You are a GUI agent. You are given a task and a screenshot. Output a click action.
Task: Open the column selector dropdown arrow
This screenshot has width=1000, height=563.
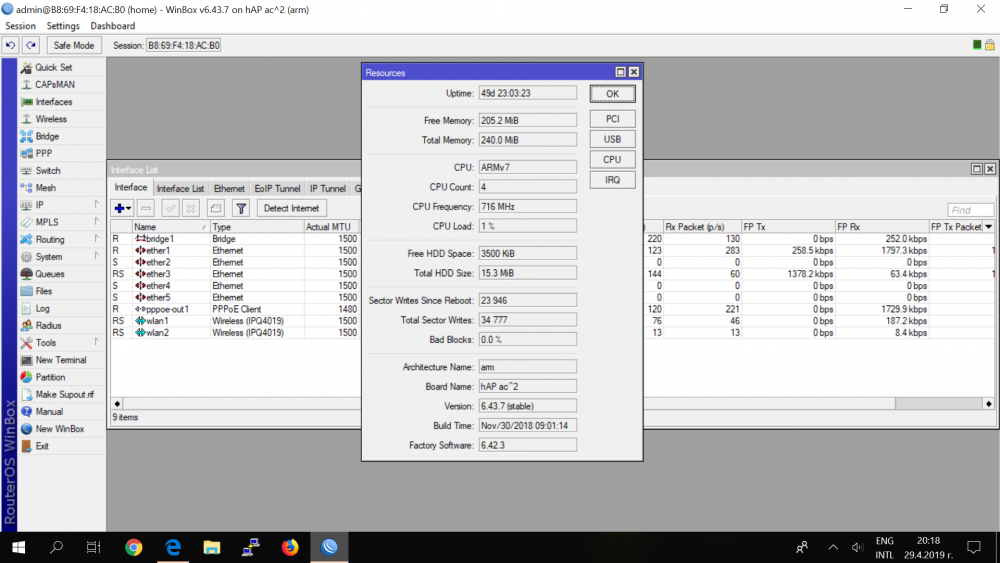(x=989, y=227)
